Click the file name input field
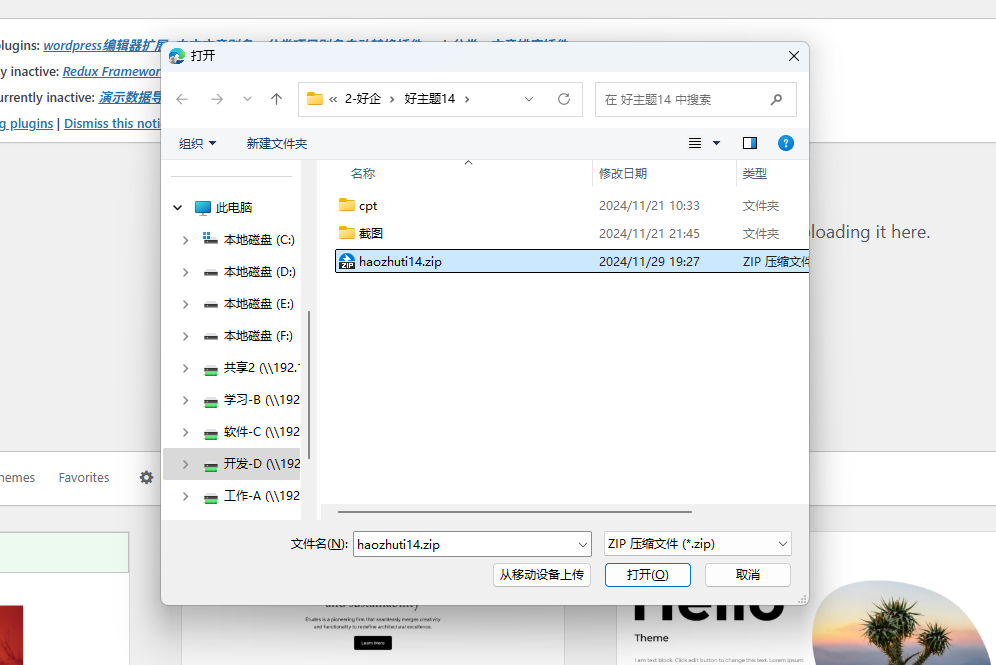 [463, 544]
